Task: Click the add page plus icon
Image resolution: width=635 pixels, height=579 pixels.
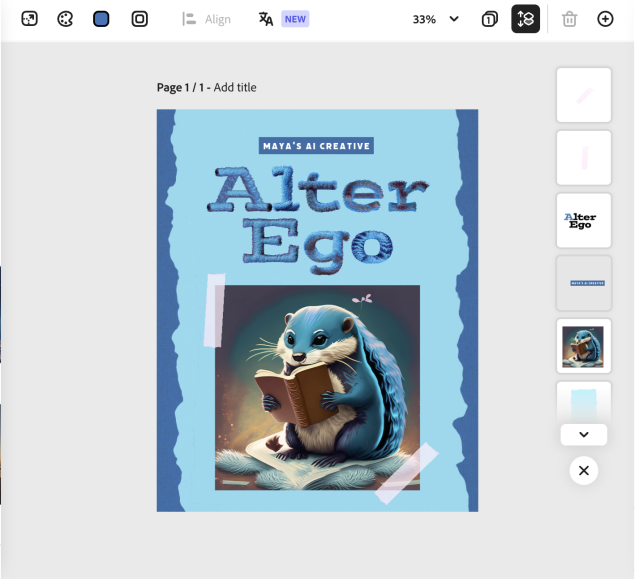Action: 605,19
